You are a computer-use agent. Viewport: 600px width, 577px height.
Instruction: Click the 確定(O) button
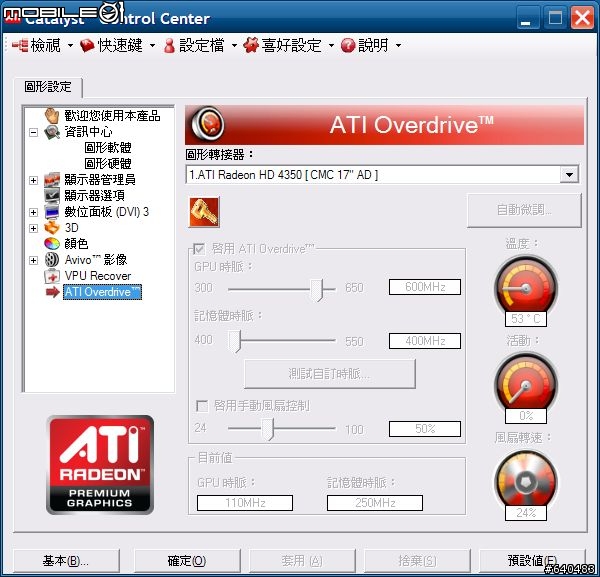(187, 561)
